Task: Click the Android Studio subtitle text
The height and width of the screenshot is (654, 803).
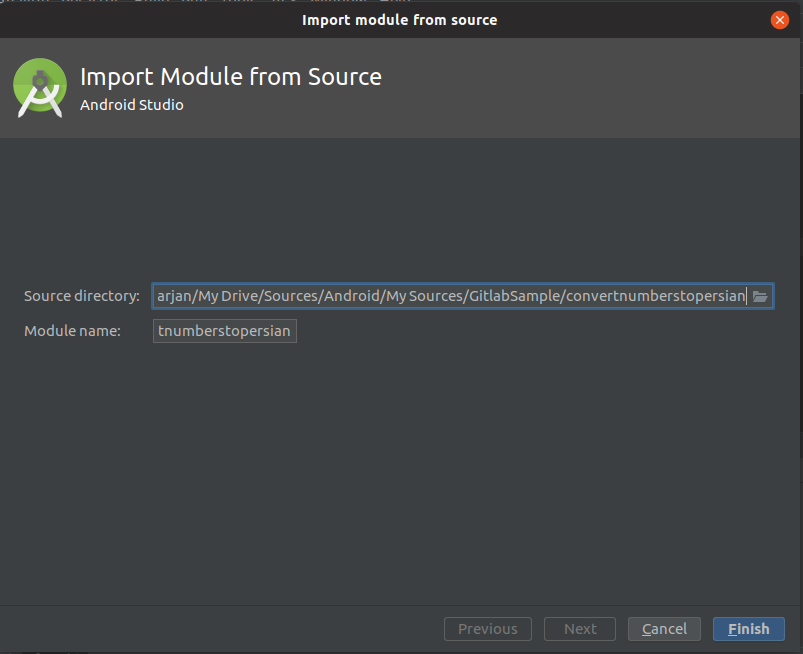Action: [x=132, y=105]
